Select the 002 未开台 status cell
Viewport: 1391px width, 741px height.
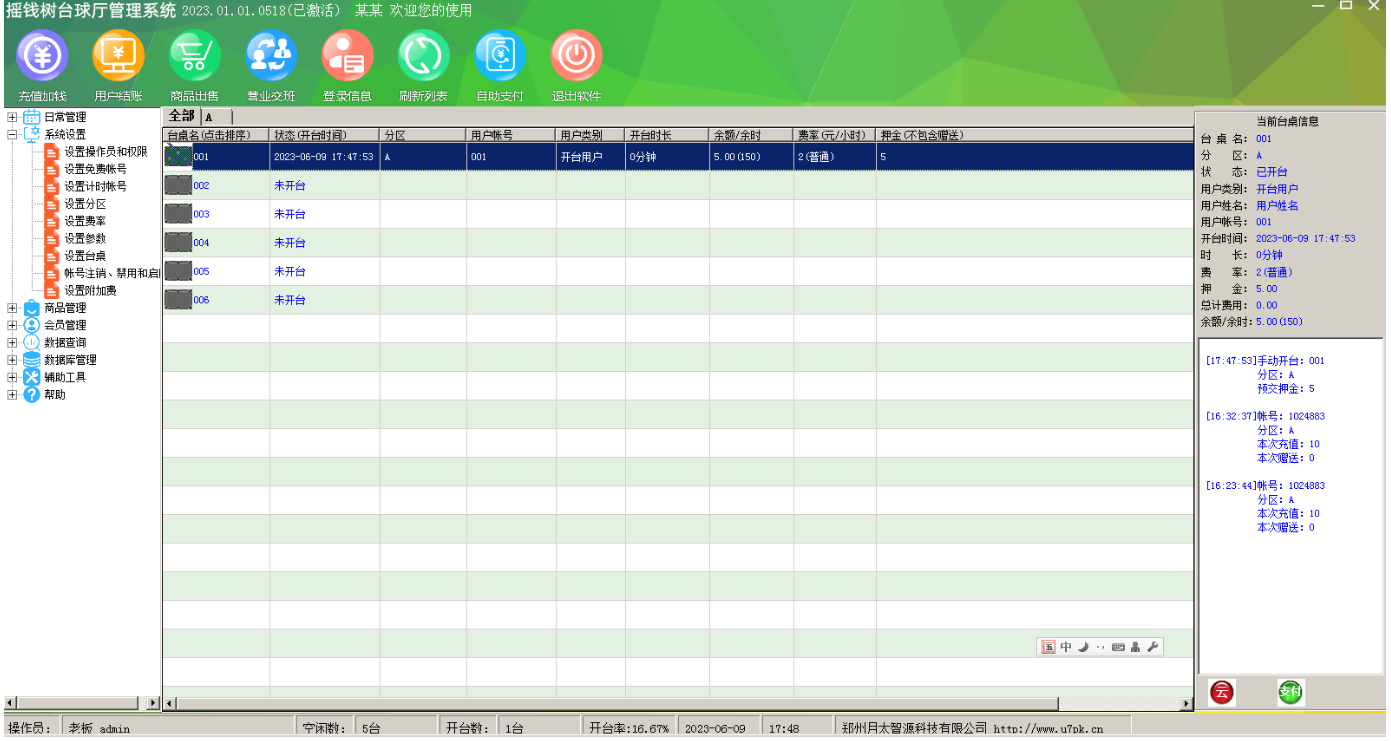325,186
